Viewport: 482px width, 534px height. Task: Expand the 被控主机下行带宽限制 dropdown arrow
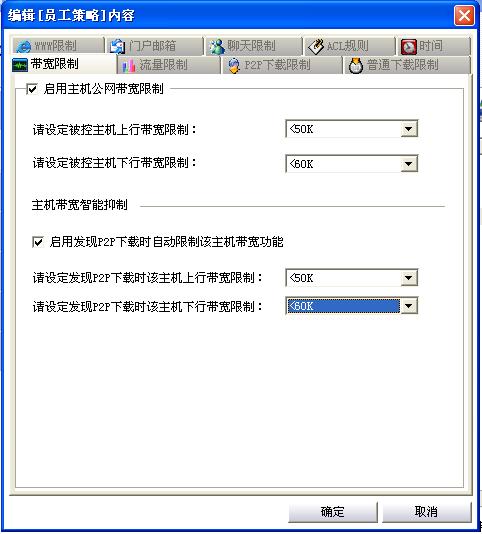(x=408, y=164)
